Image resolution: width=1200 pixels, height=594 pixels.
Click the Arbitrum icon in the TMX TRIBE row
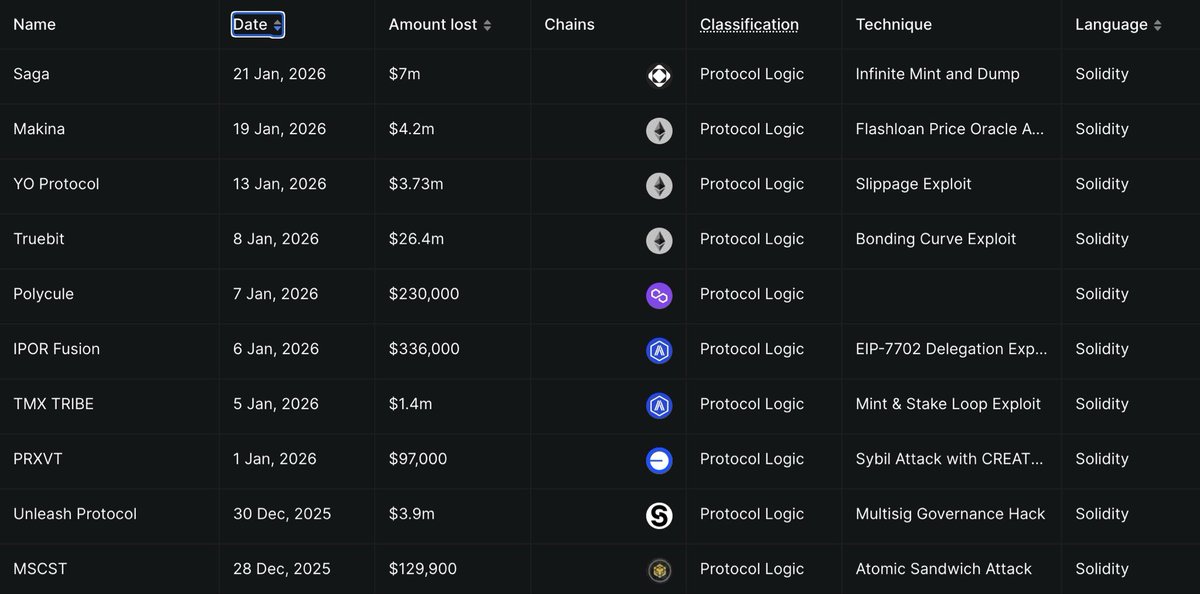pos(659,405)
